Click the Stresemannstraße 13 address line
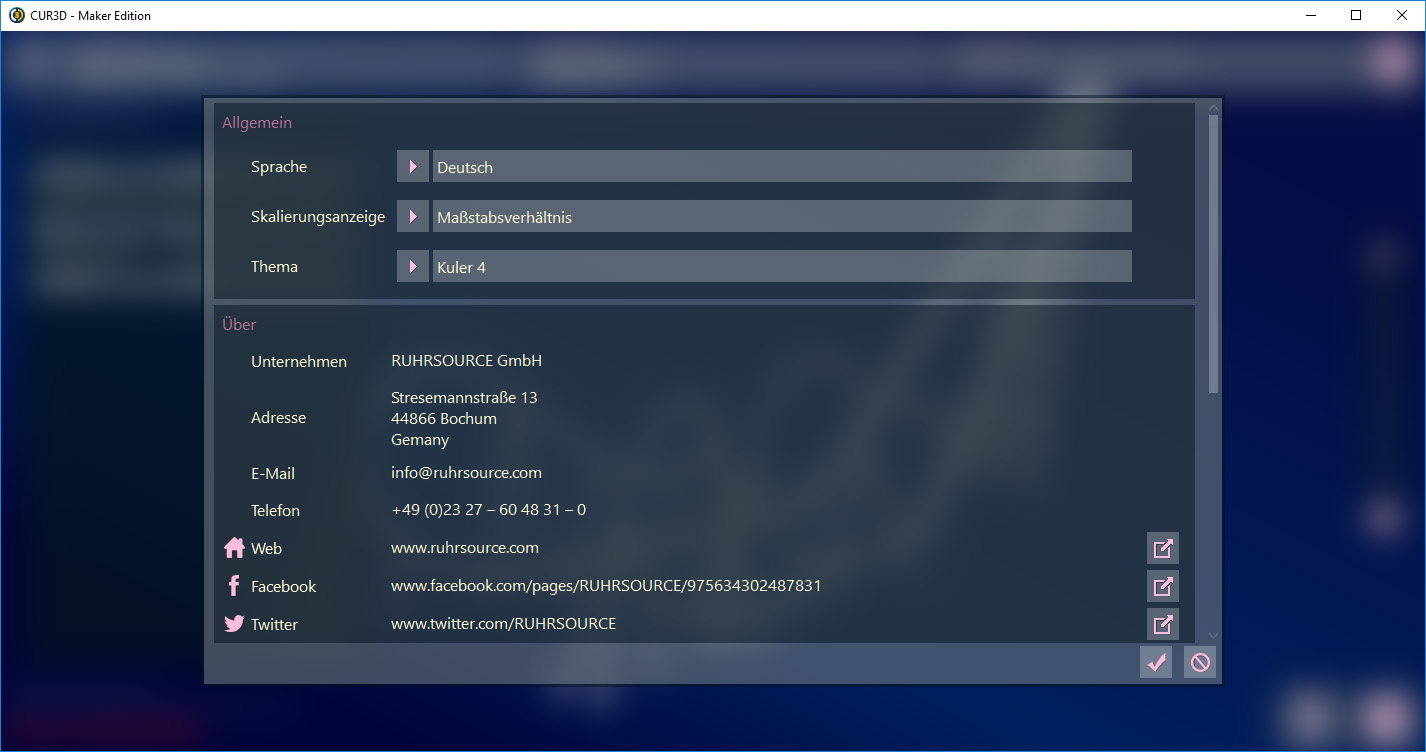Viewport: 1426px width, 752px height. [464, 398]
